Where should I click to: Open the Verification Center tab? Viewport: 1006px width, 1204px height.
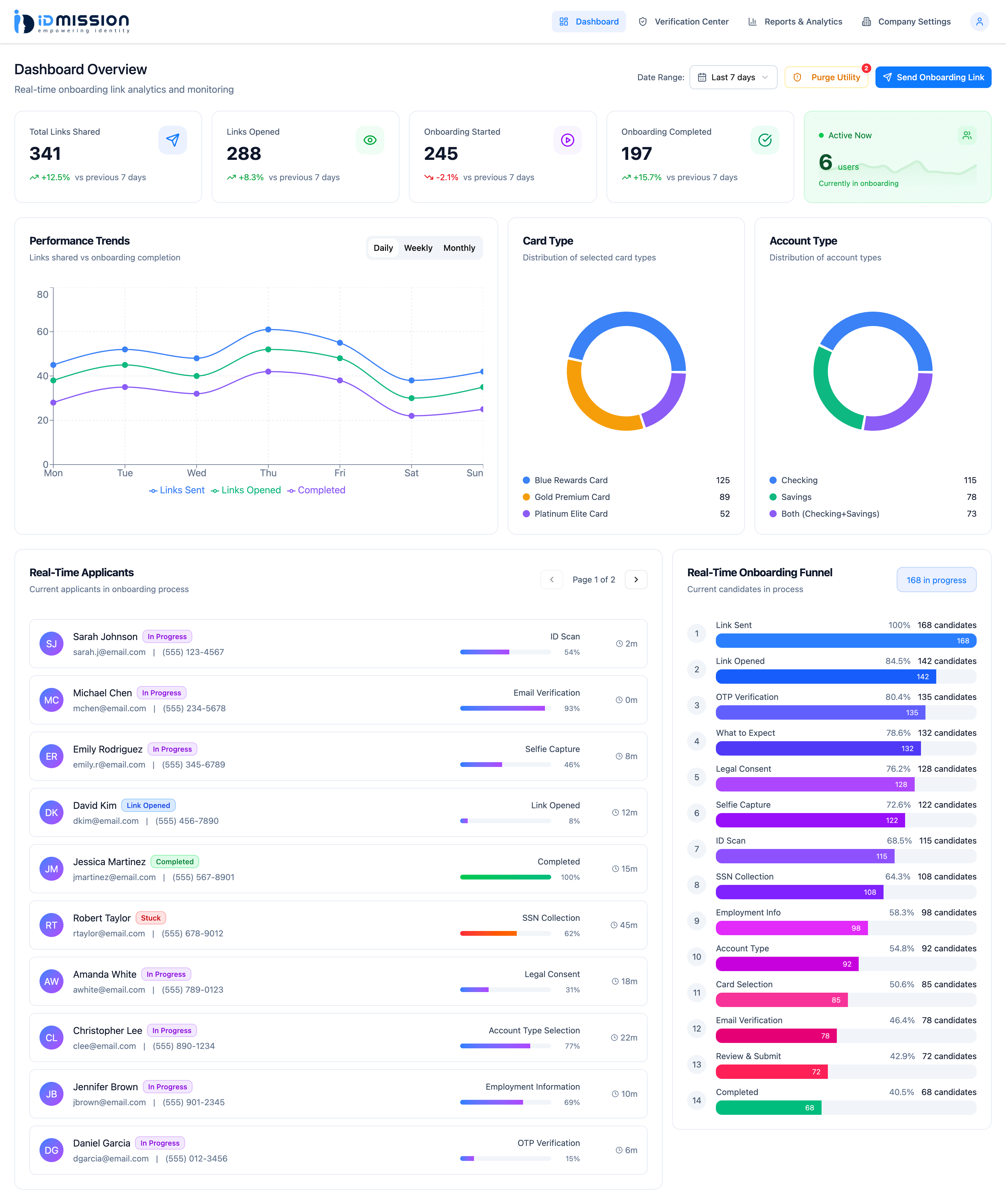tap(683, 22)
